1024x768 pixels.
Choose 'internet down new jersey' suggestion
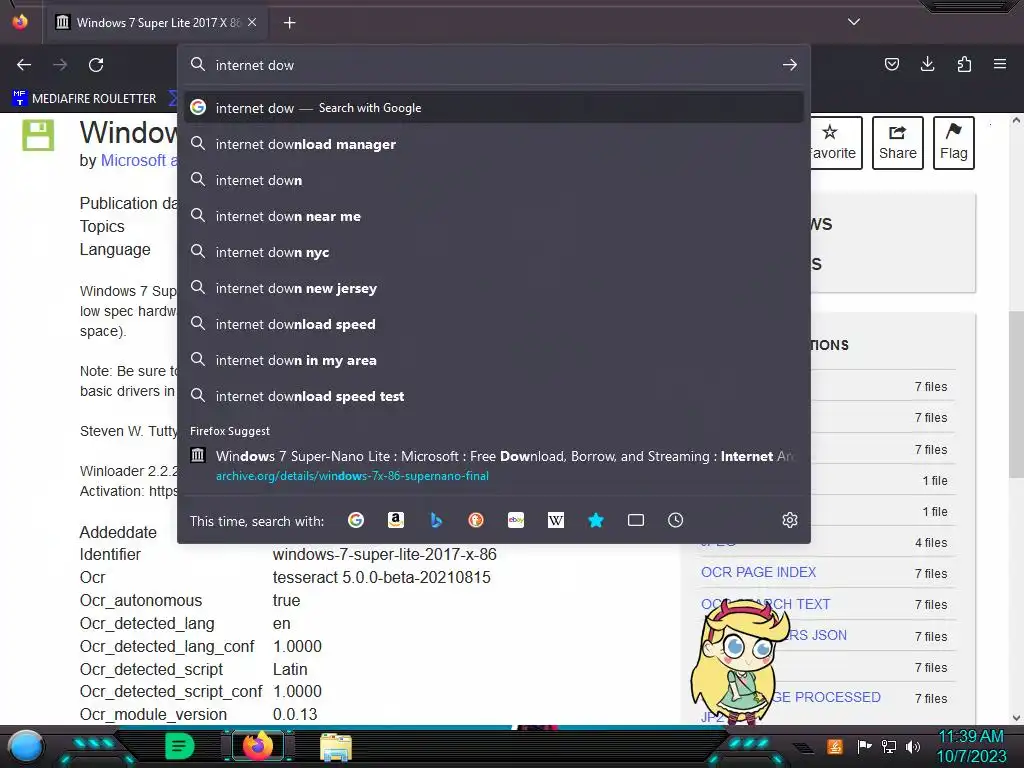click(x=494, y=288)
